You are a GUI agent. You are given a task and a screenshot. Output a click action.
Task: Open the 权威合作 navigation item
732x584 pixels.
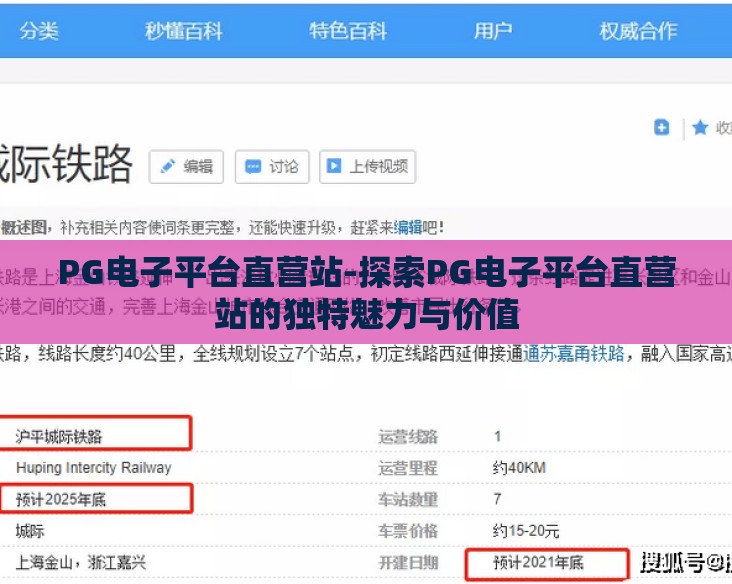[638, 31]
